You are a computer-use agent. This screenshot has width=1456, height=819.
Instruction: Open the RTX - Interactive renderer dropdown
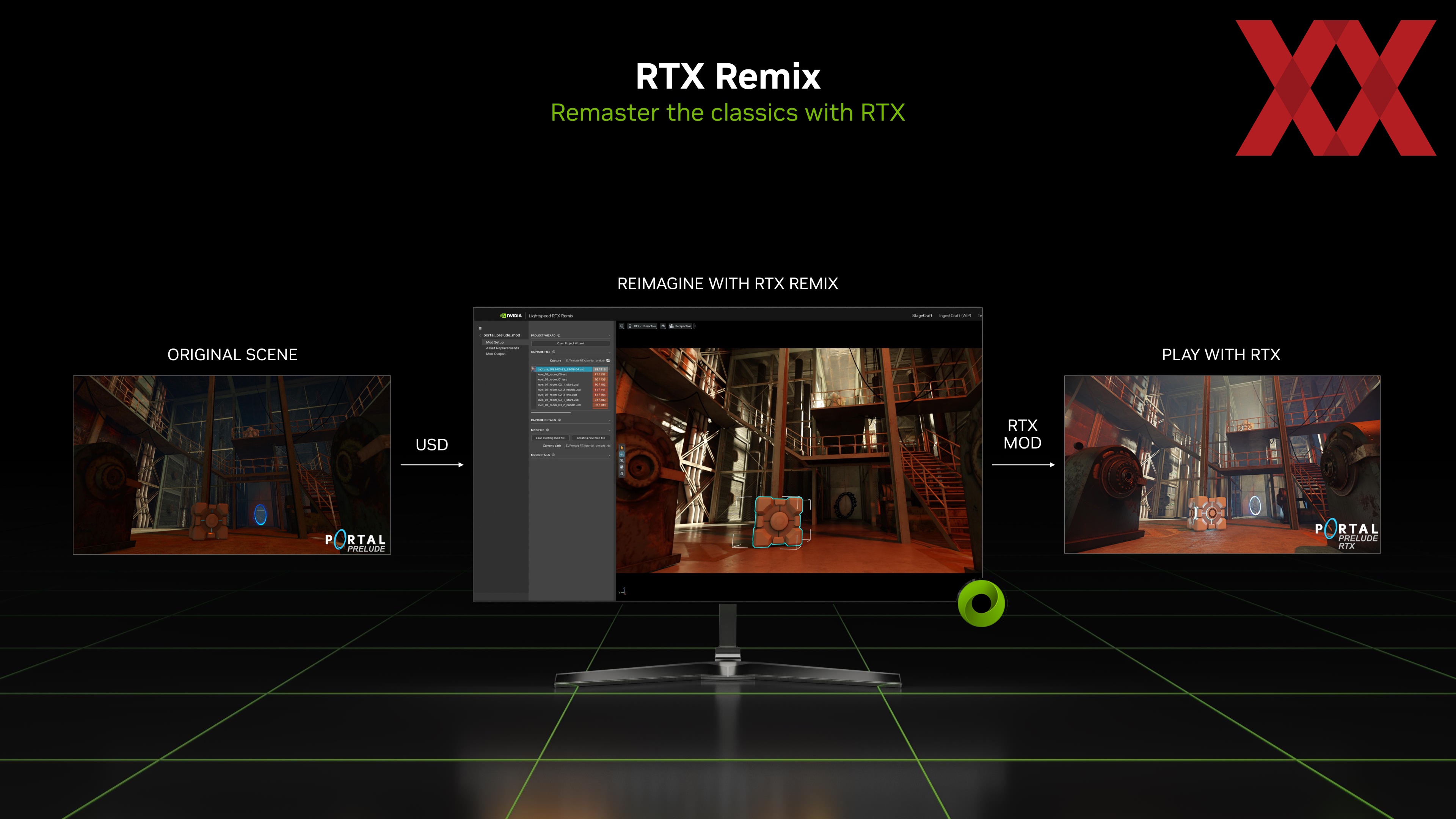[x=643, y=326]
